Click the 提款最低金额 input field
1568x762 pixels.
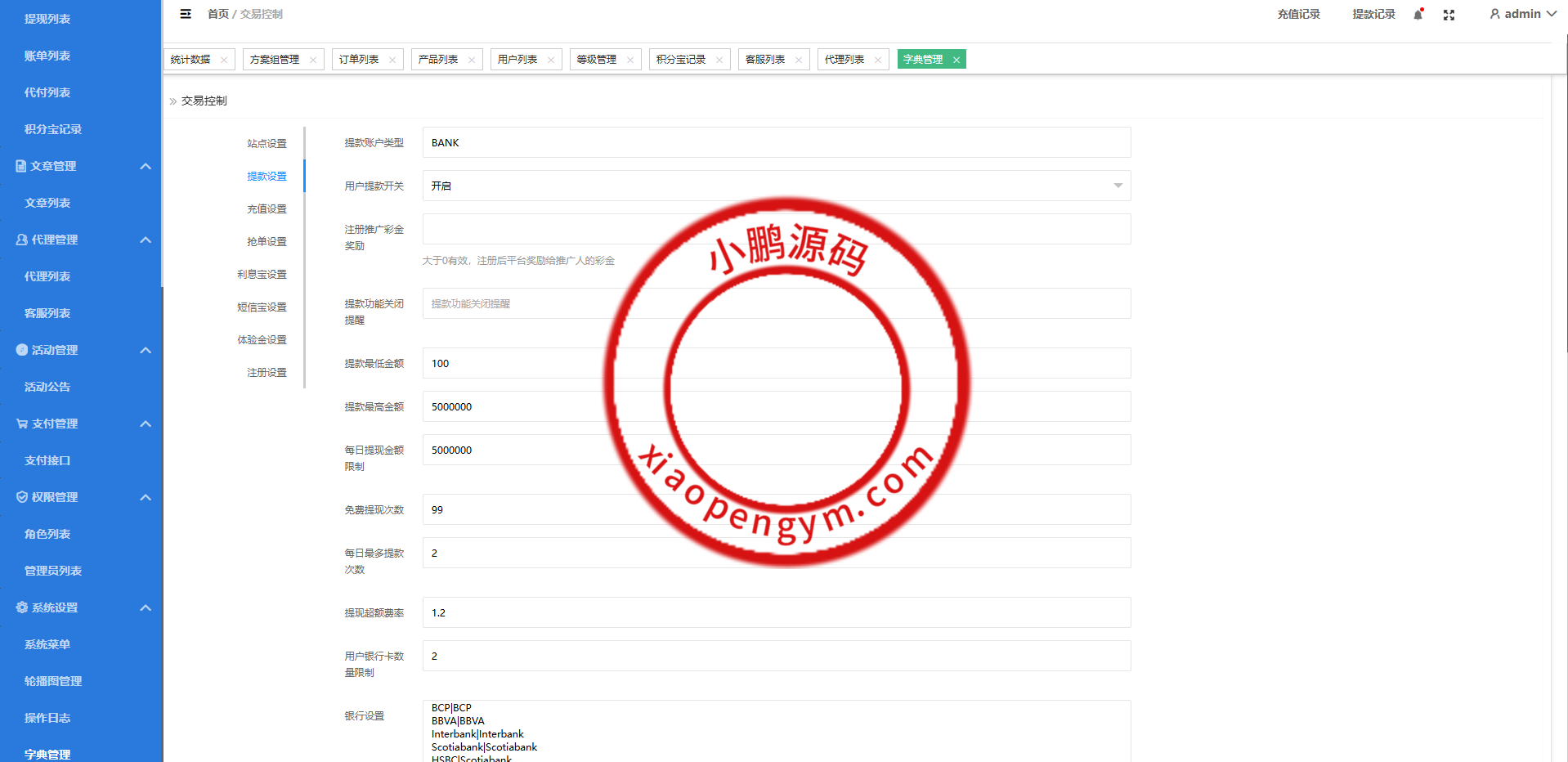(x=776, y=363)
